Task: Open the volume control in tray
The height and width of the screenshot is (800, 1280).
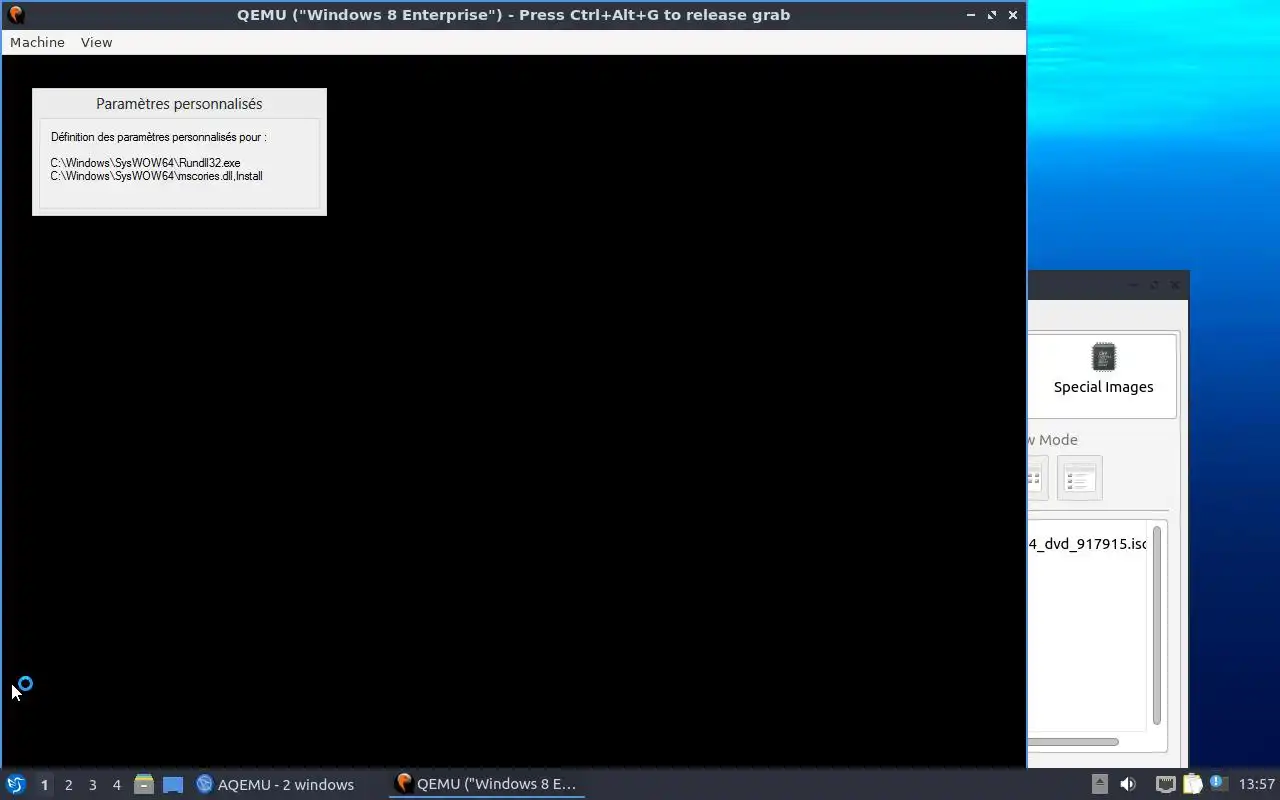Action: click(x=1128, y=784)
